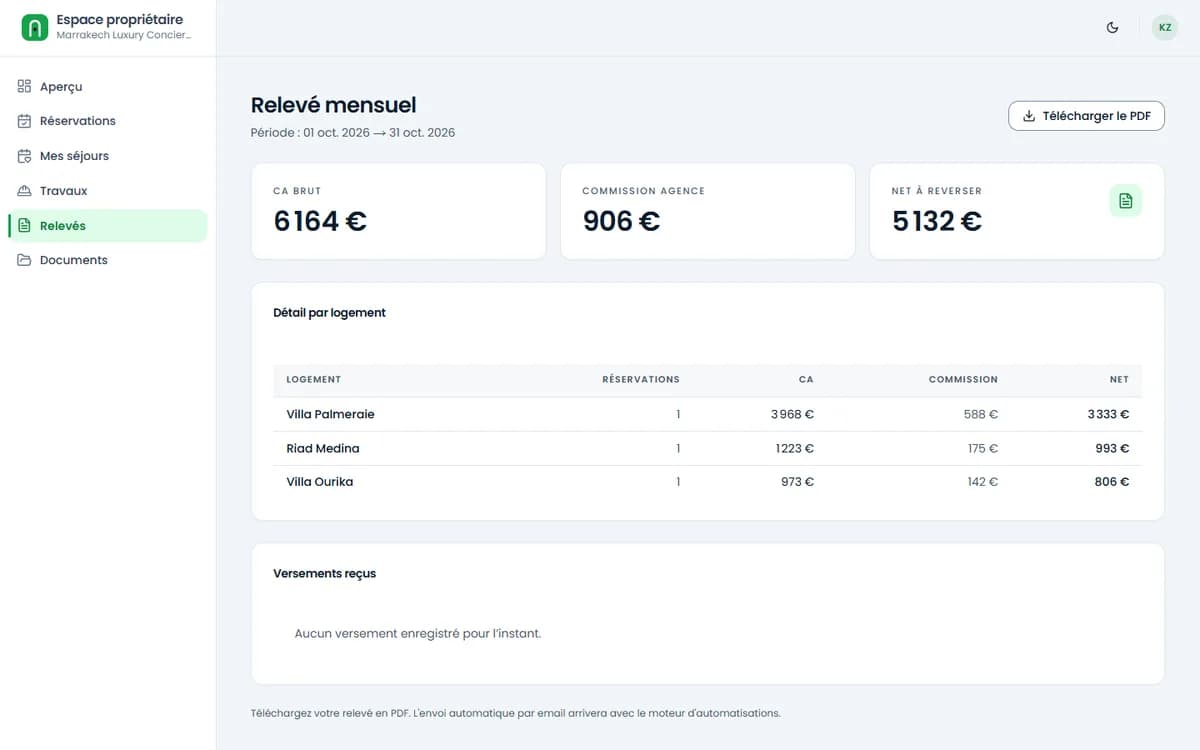Click the Télécharger le PDF button

[x=1086, y=116]
